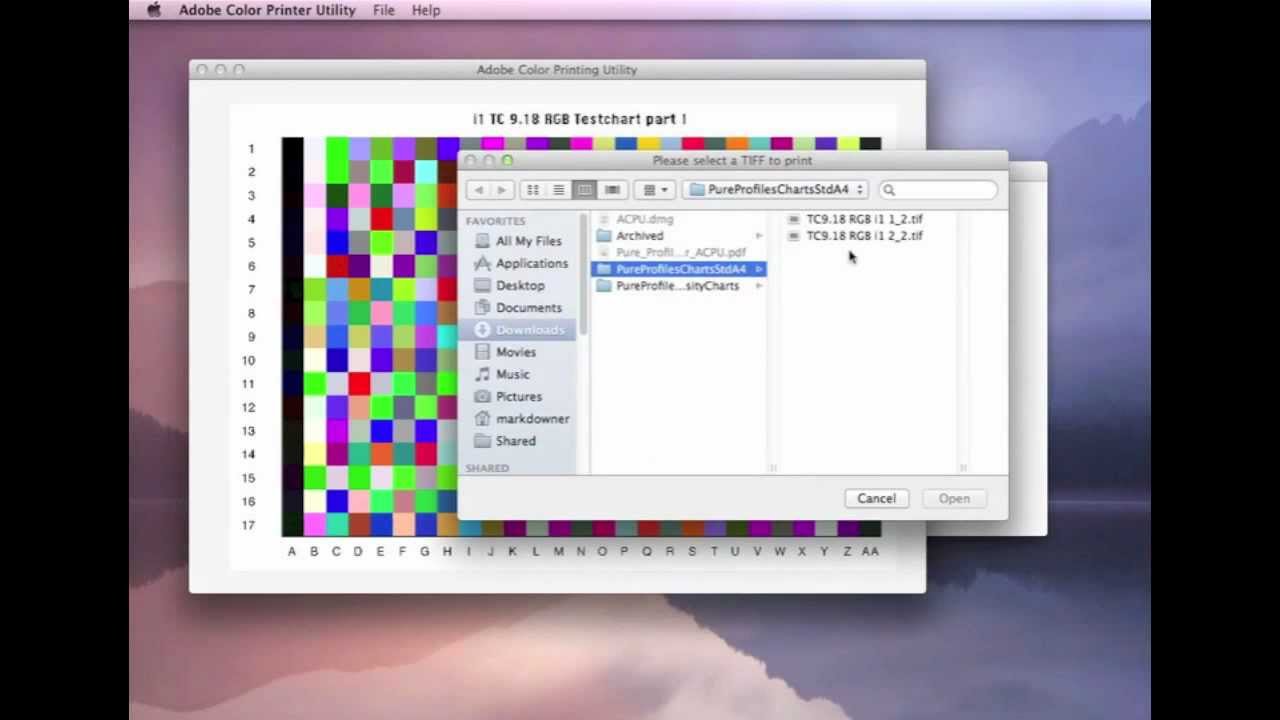
Task: Click TIFF icon of TC9.18 RGB i1 2_2.tif
Action: click(x=794, y=236)
